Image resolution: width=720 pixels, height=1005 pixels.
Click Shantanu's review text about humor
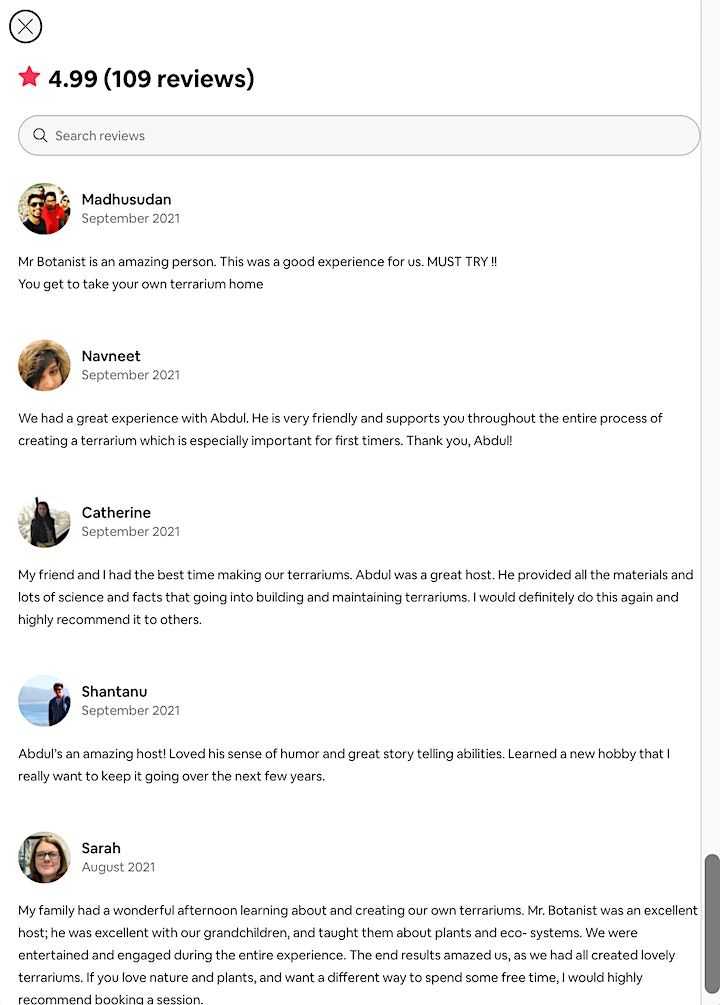point(344,765)
